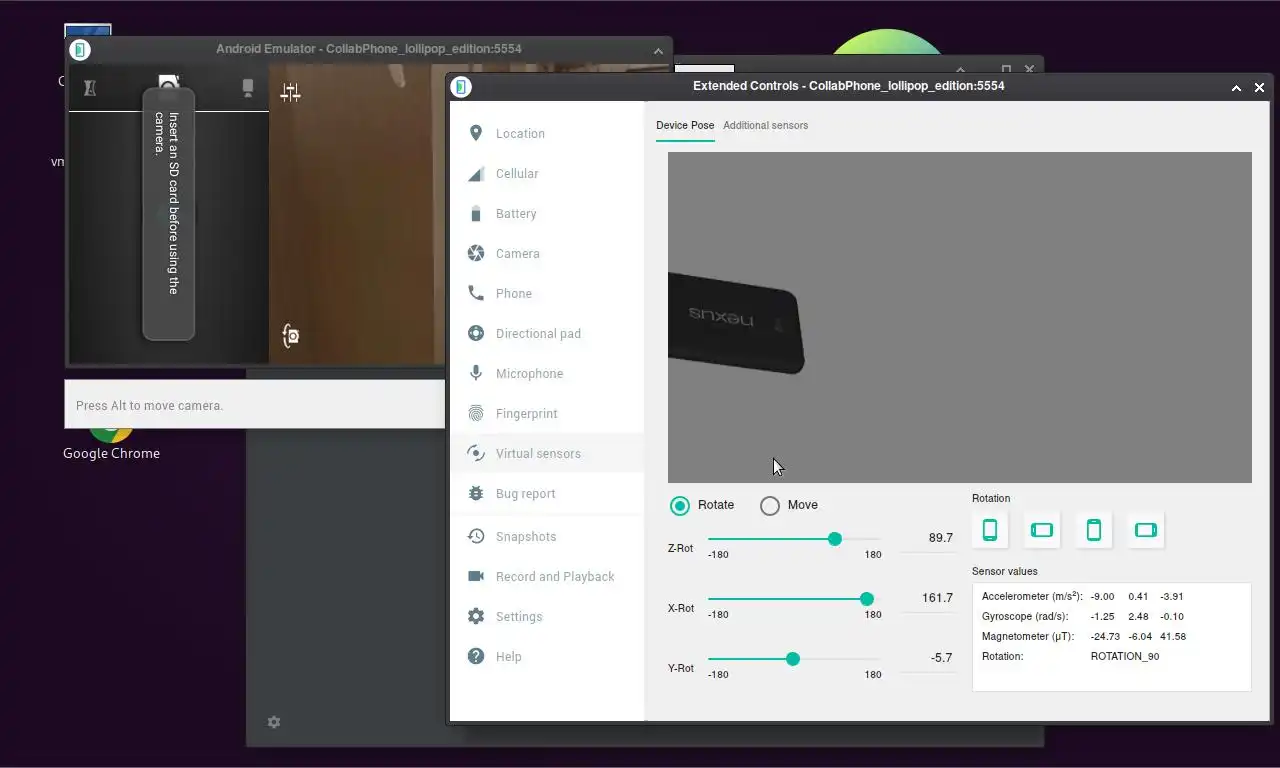Viewport: 1280px width, 768px height.
Task: Open the Microphone settings page
Action: (546, 373)
